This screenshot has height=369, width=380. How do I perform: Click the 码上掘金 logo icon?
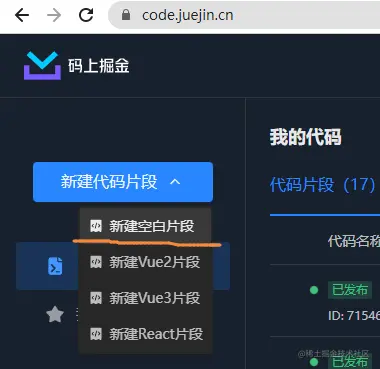pyautogui.click(x=42, y=66)
